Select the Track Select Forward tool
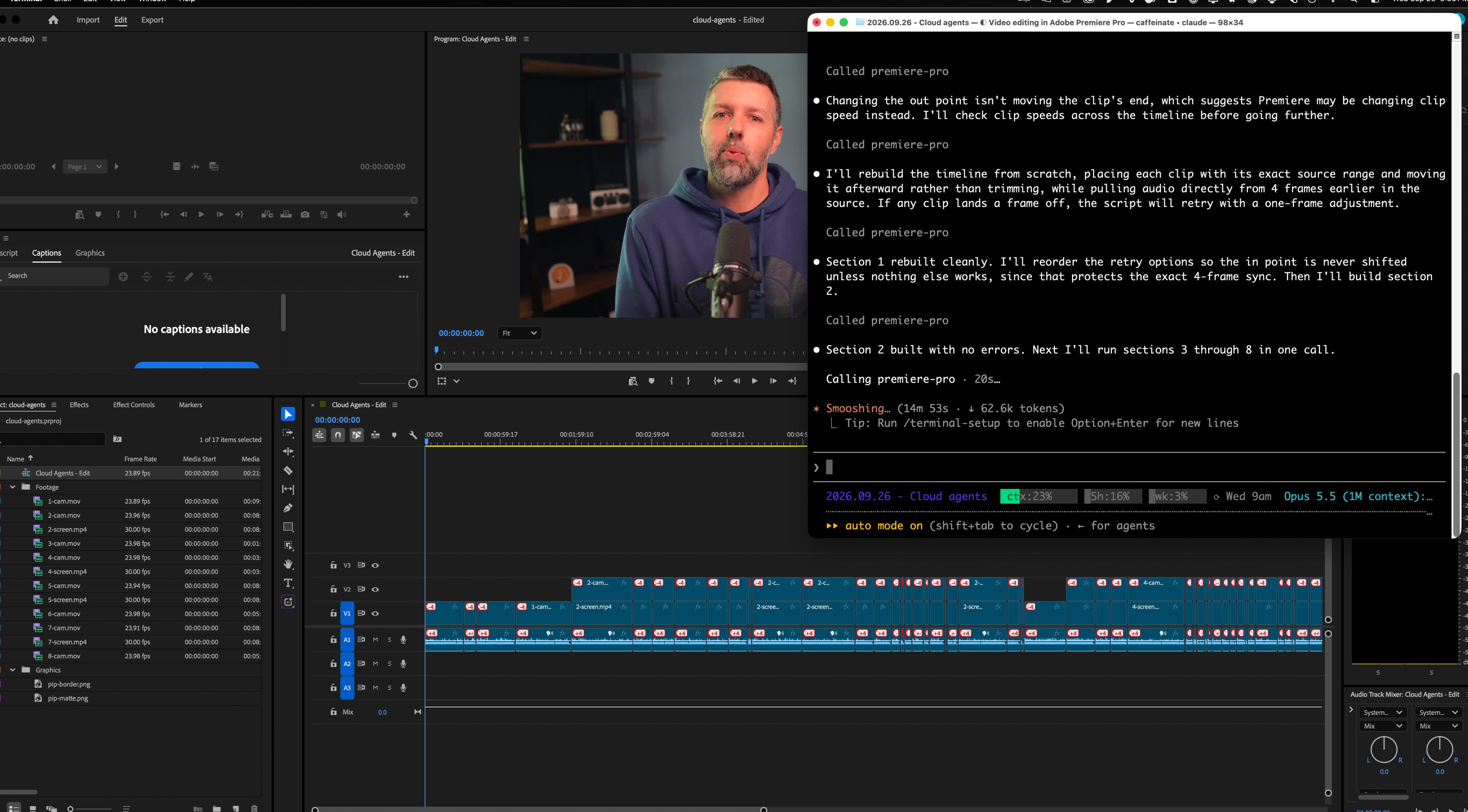 pyautogui.click(x=288, y=433)
